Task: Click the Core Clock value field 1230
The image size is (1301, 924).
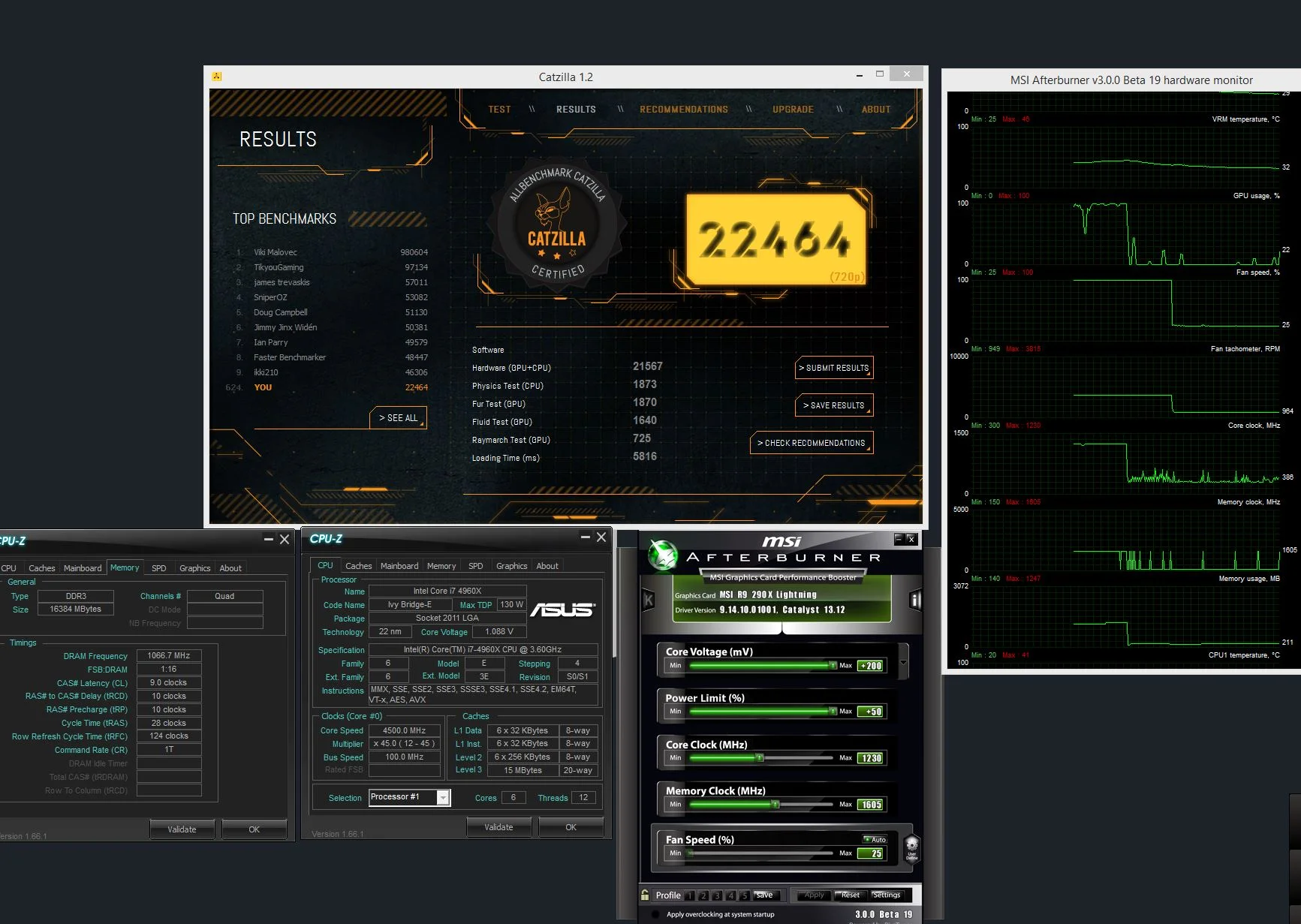Action: [x=872, y=758]
